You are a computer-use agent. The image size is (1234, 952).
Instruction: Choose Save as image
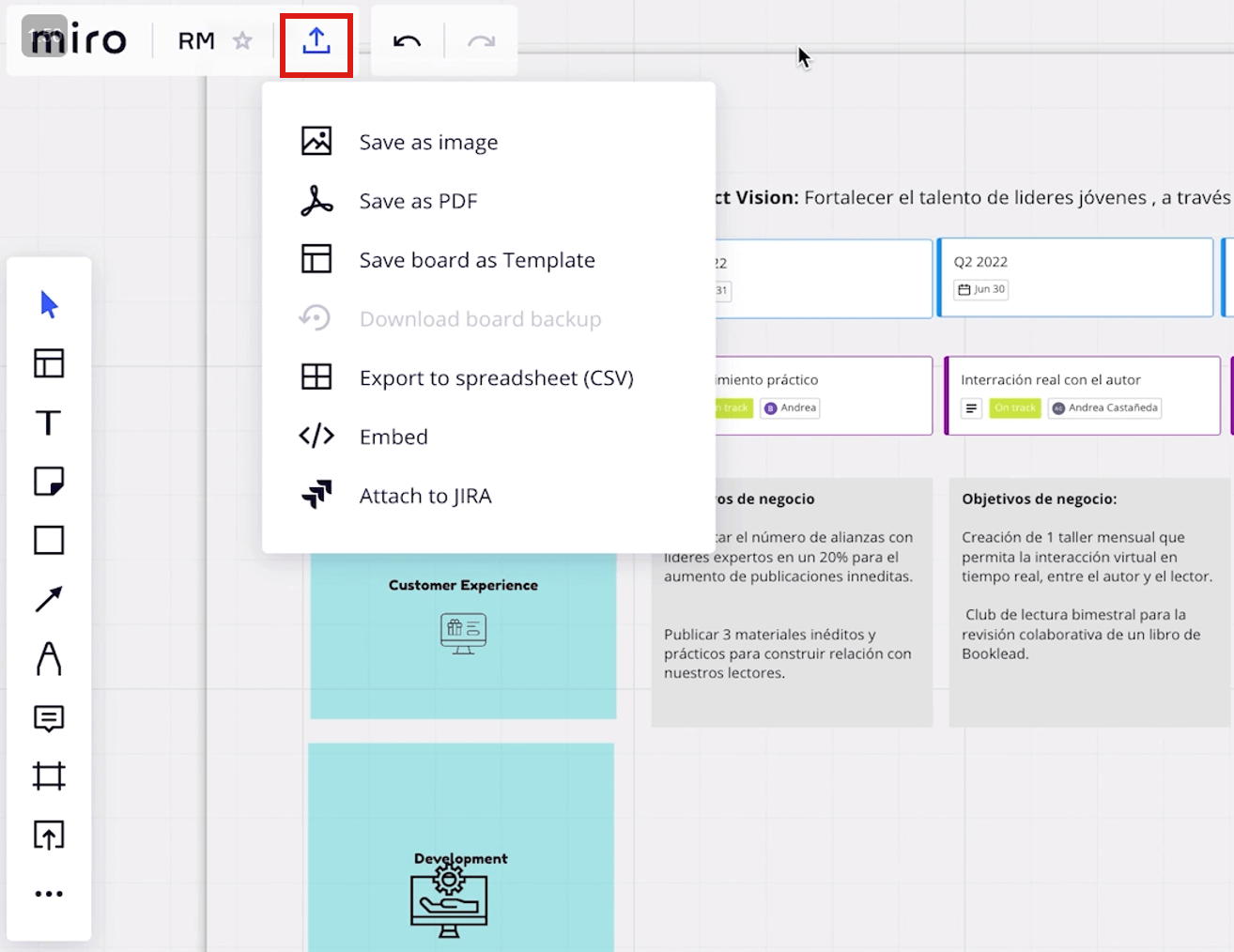428,142
